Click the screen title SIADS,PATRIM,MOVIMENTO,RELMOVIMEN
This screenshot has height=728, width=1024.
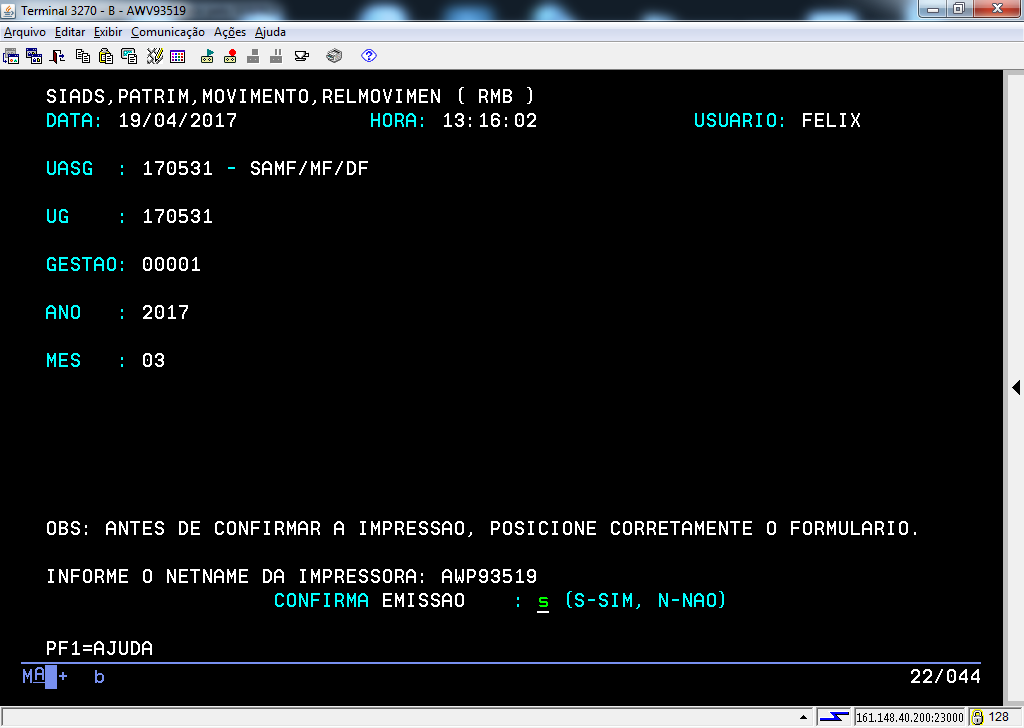click(244, 97)
